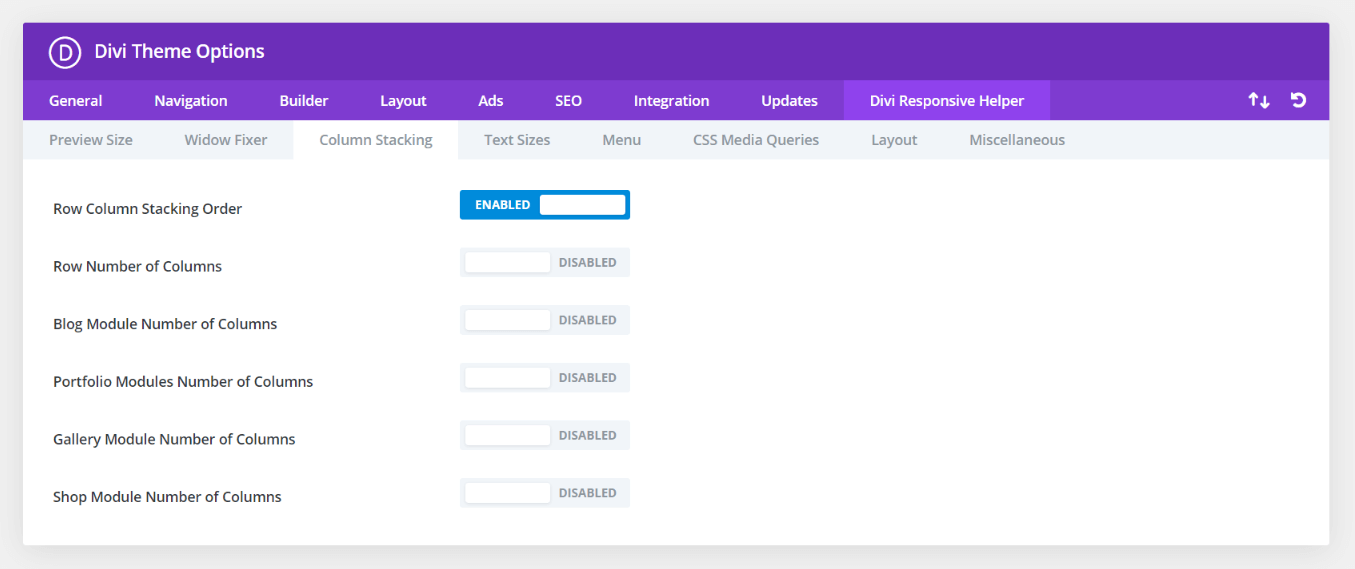Disable Row Column Stacking Order toggle
Image resolution: width=1355 pixels, height=569 pixels.
click(x=545, y=205)
